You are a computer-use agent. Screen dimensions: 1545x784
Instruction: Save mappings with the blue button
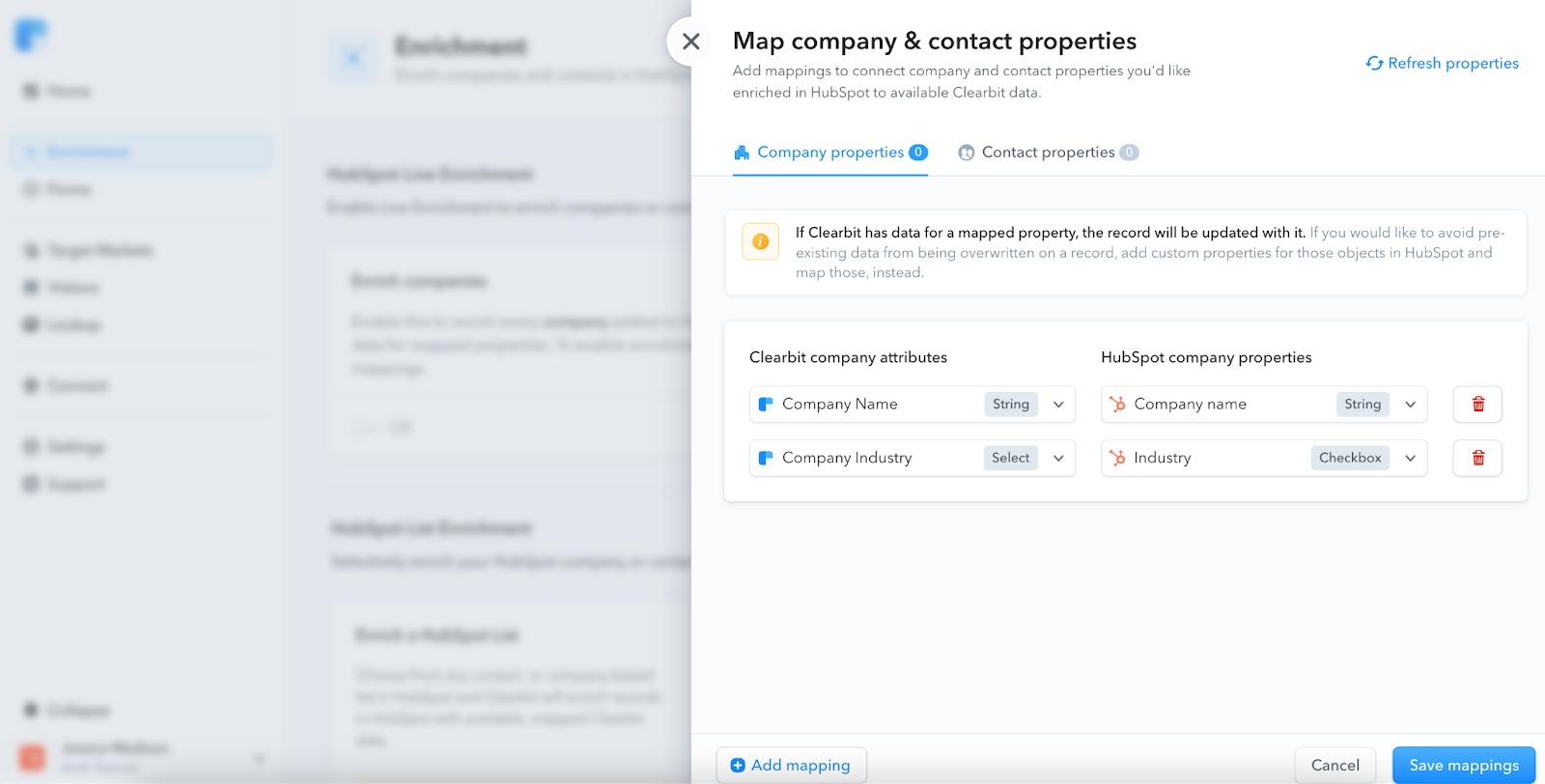pos(1464,766)
